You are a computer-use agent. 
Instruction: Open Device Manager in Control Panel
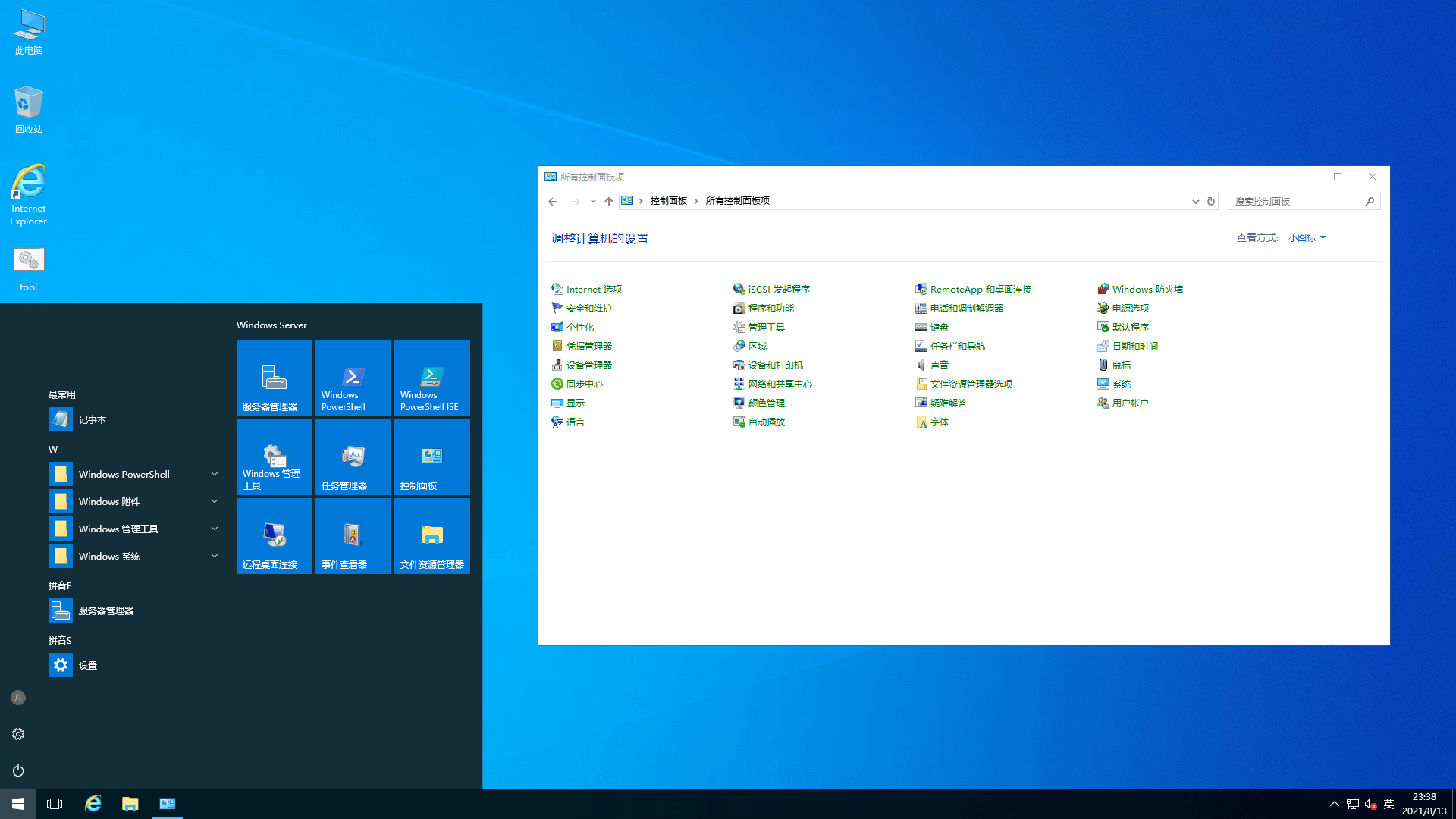pos(588,365)
